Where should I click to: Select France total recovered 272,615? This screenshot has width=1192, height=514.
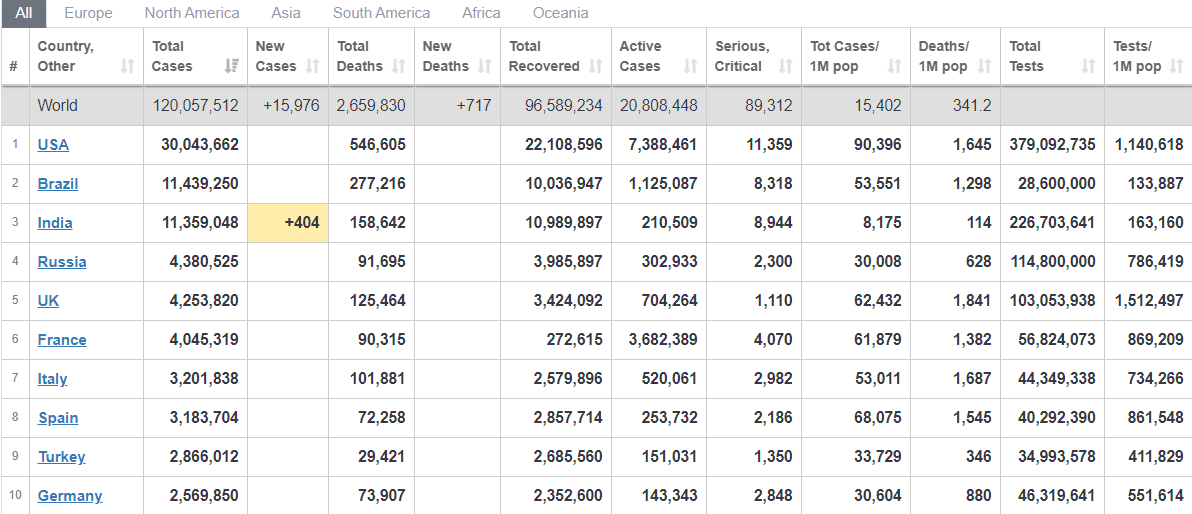click(575, 340)
